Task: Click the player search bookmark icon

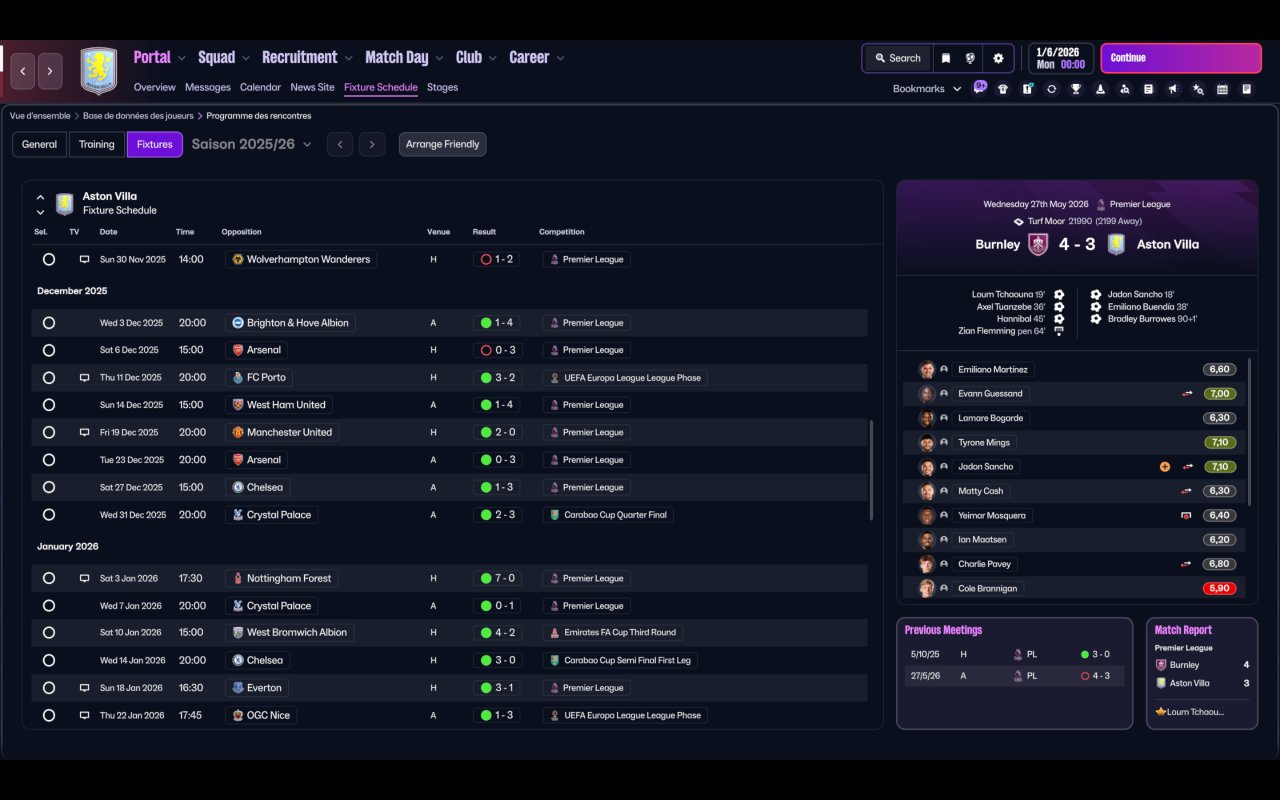Action: pyautogui.click(x=1125, y=89)
